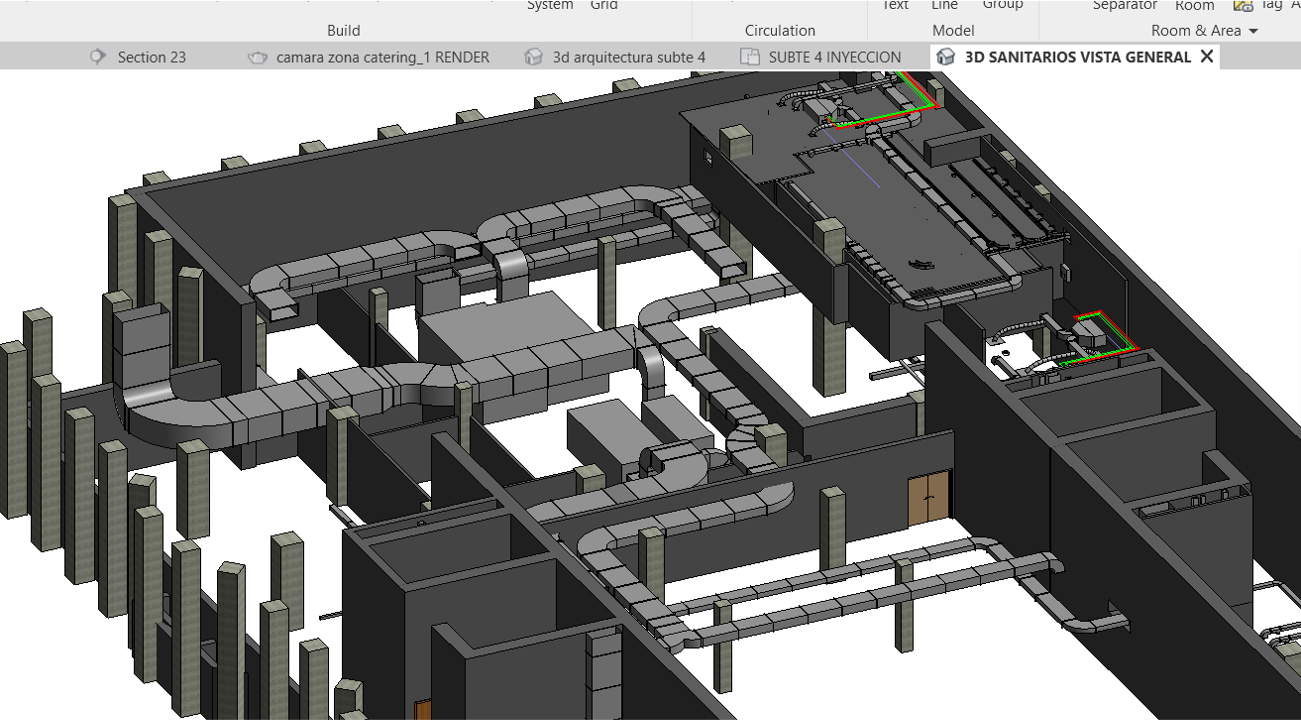Screen dimensions: 1301x720
Task: Open the camara zona catering_1 RENDER tab
Action: tap(382, 57)
